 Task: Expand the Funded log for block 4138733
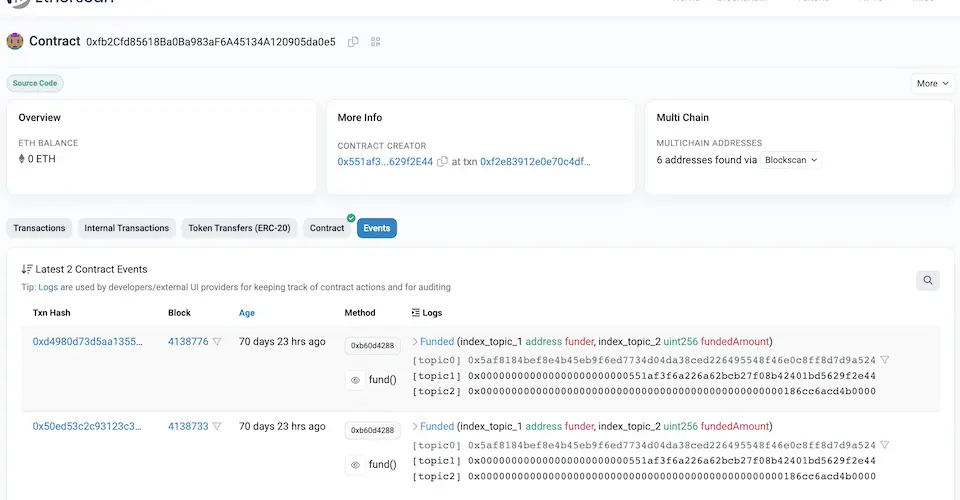pos(415,426)
